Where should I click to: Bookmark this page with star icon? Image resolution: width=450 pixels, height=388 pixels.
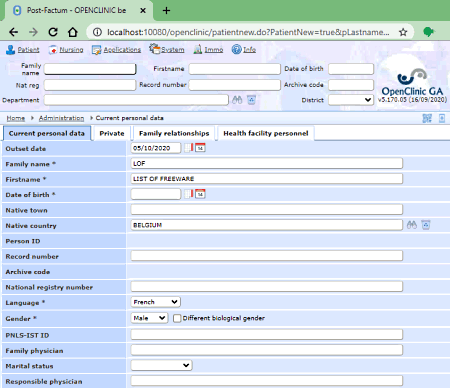click(403, 32)
